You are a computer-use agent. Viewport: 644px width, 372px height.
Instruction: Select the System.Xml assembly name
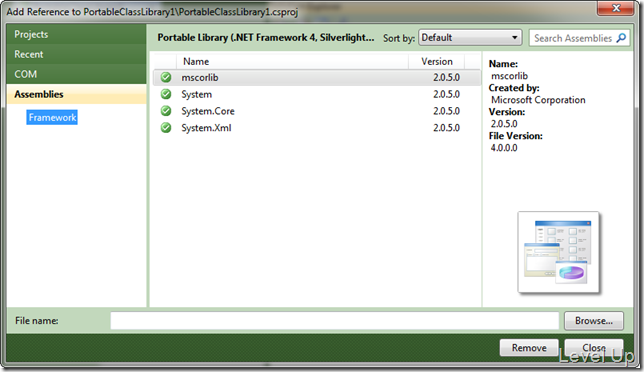click(x=206, y=128)
